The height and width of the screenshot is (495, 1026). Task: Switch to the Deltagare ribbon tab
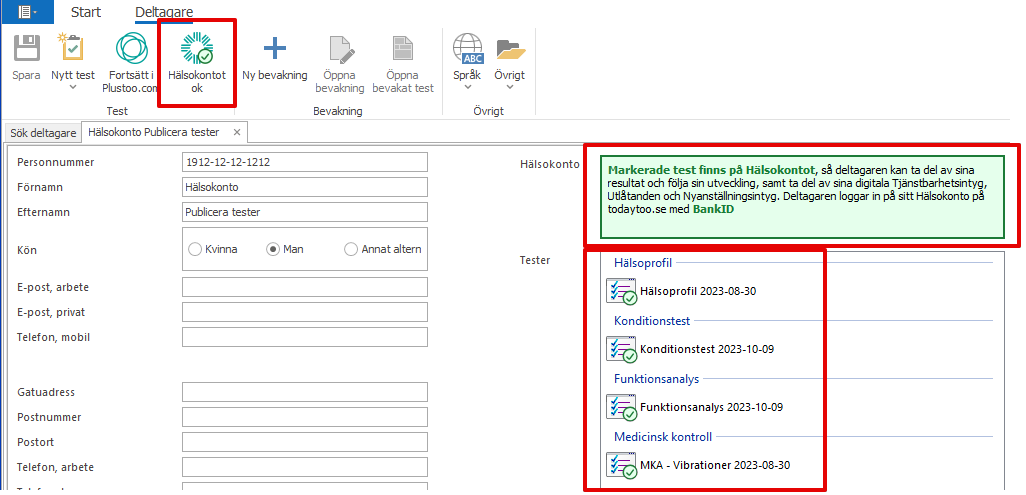tap(164, 12)
